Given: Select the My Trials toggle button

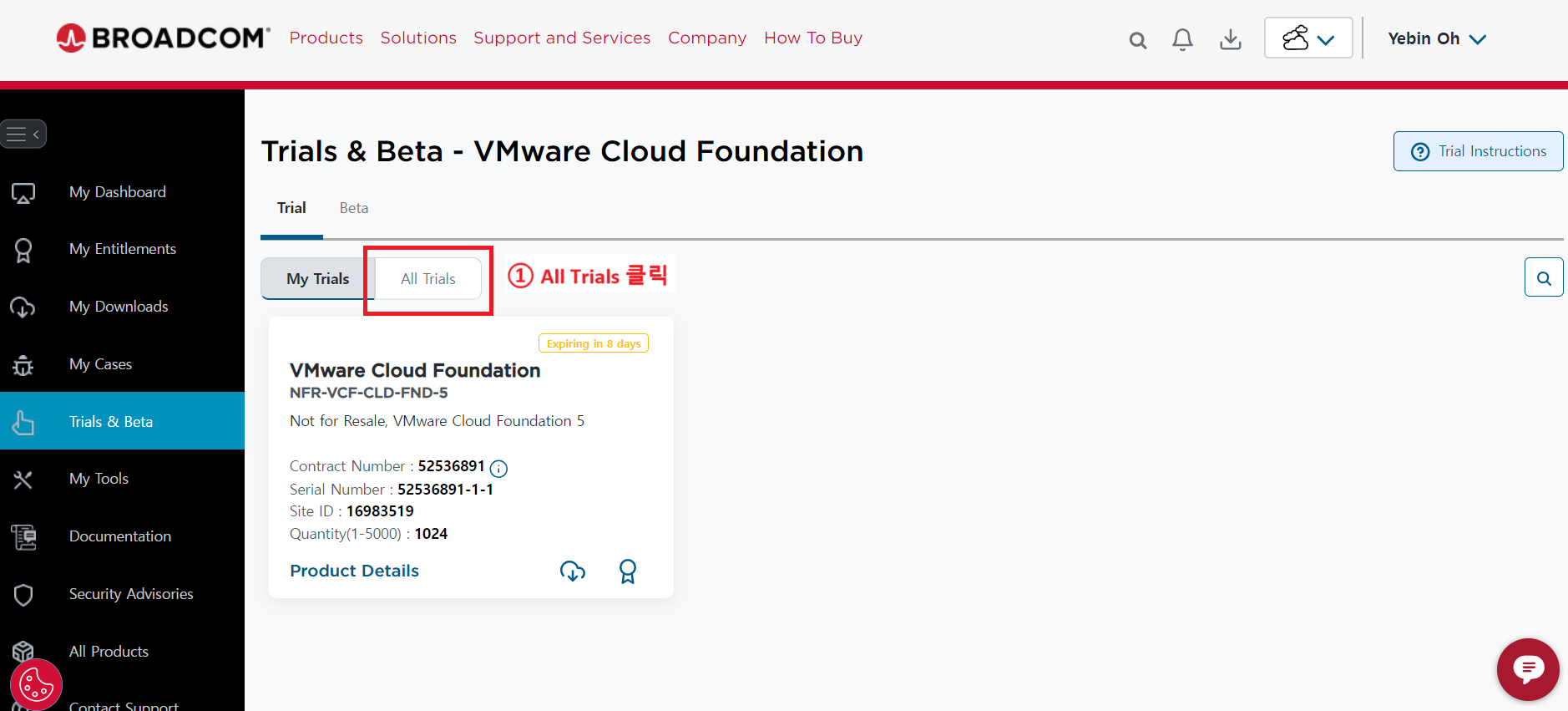Looking at the screenshot, I should click(317, 279).
